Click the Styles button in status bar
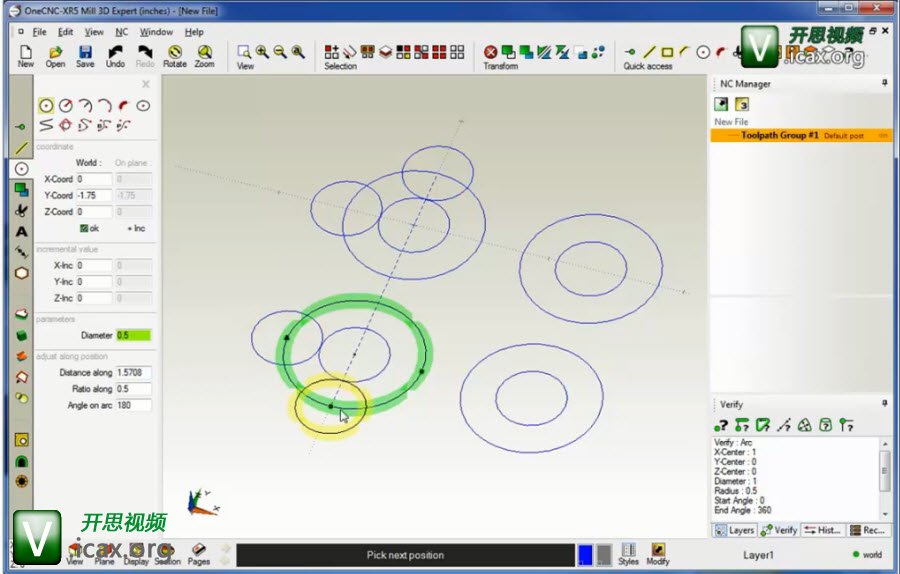 [x=628, y=553]
